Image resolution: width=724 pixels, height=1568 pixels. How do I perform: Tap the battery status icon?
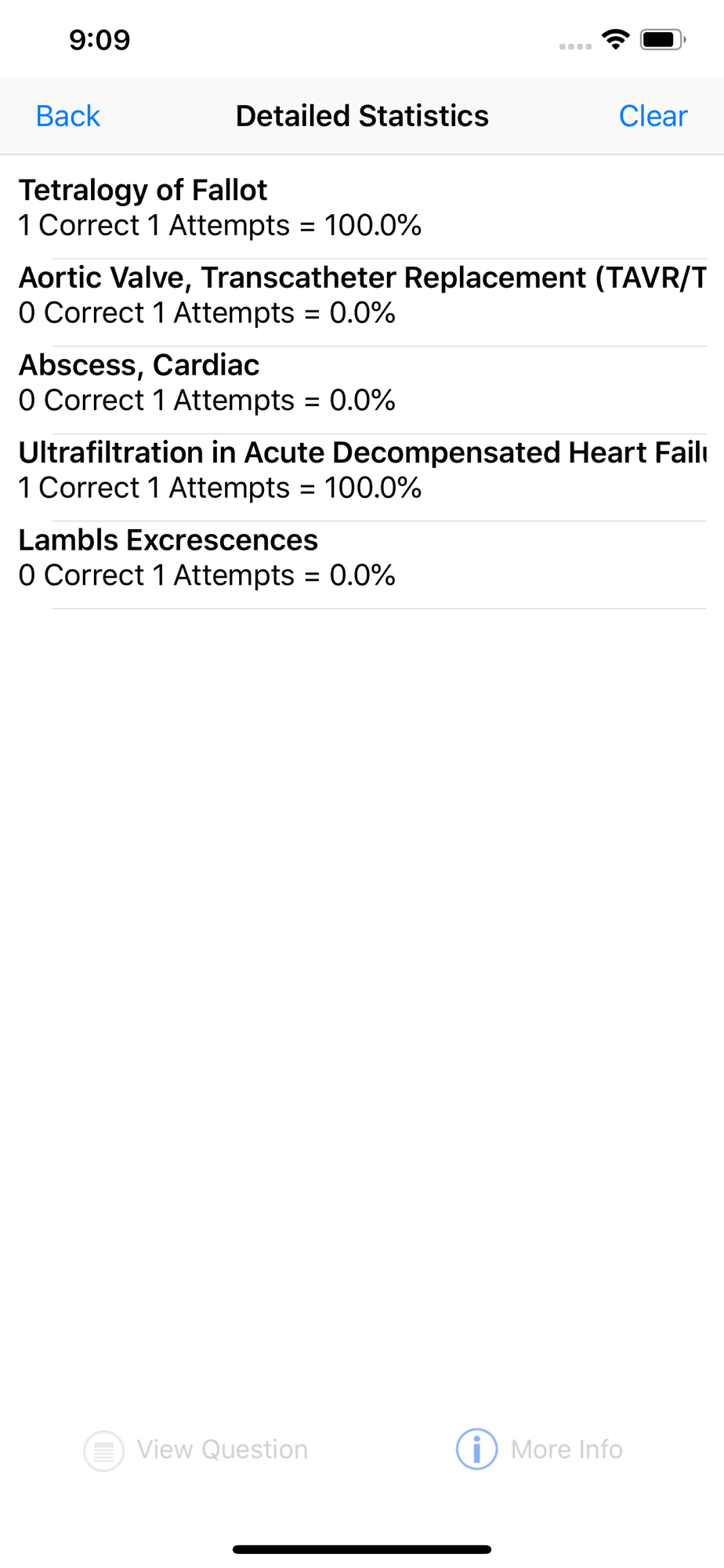coord(663,39)
